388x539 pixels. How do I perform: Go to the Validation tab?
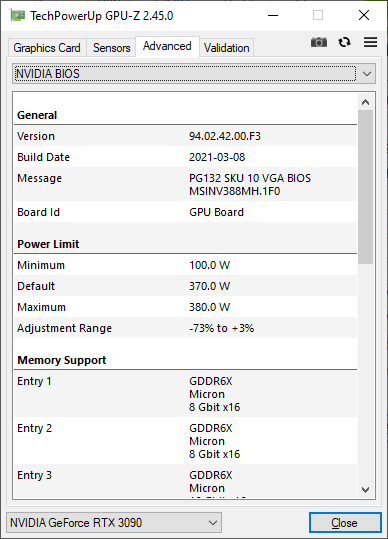(226, 48)
